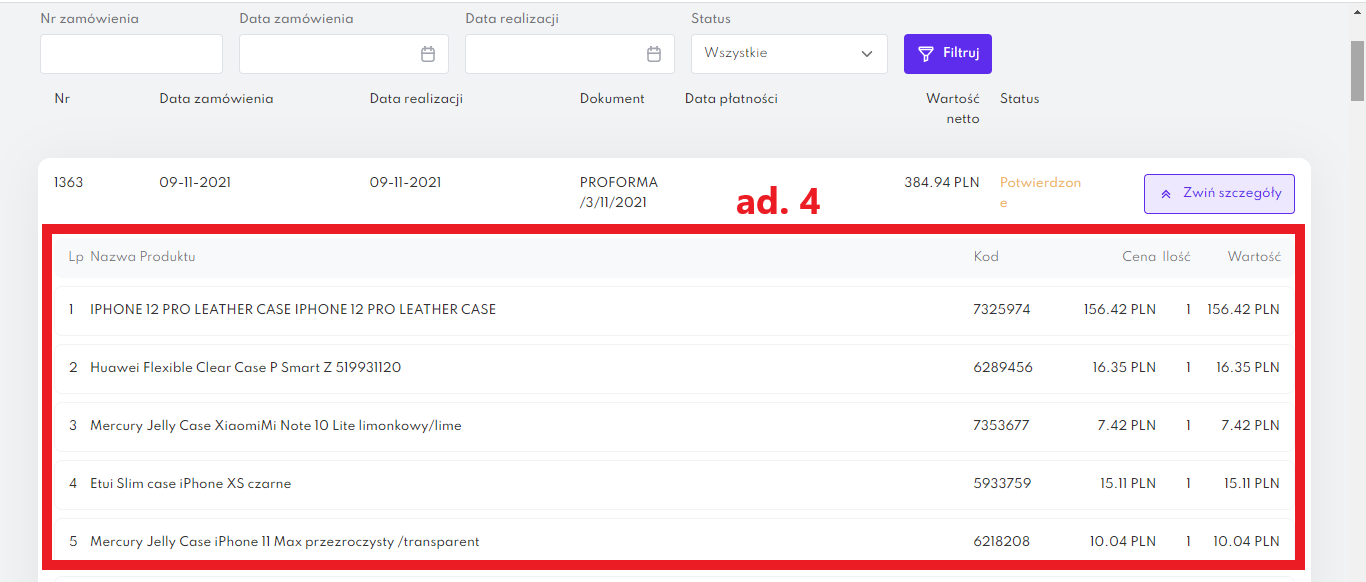Click the Potwierdzone status label
This screenshot has width=1366, height=582.
pos(1040,192)
